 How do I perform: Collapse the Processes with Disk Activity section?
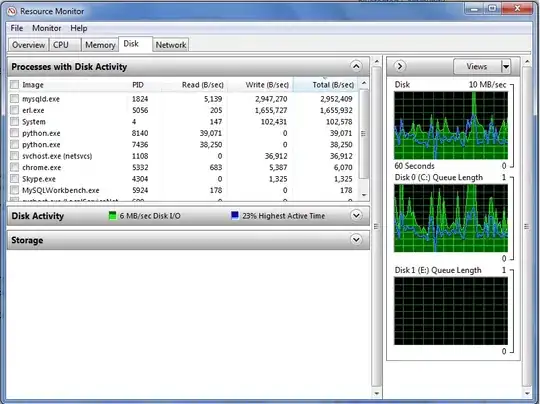click(x=356, y=66)
